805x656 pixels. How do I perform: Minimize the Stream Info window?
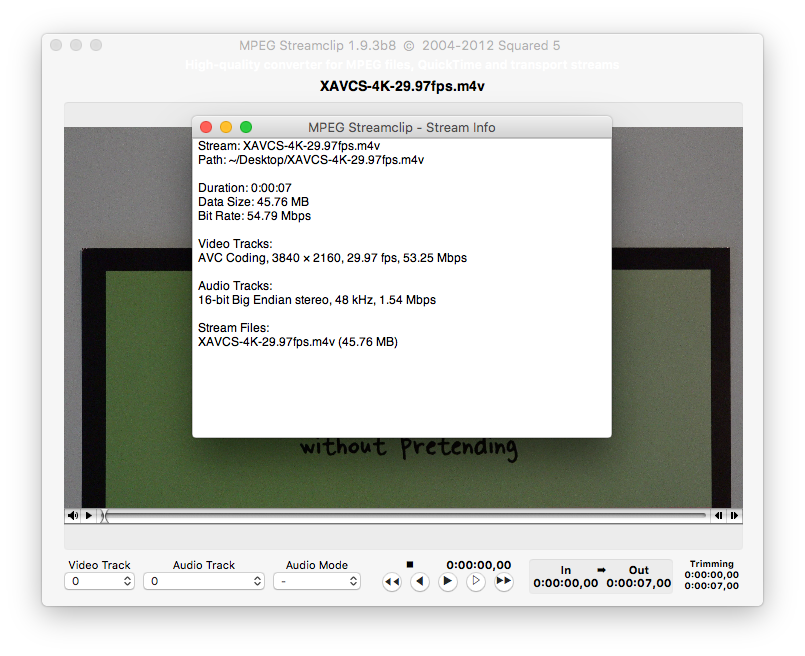point(226,127)
